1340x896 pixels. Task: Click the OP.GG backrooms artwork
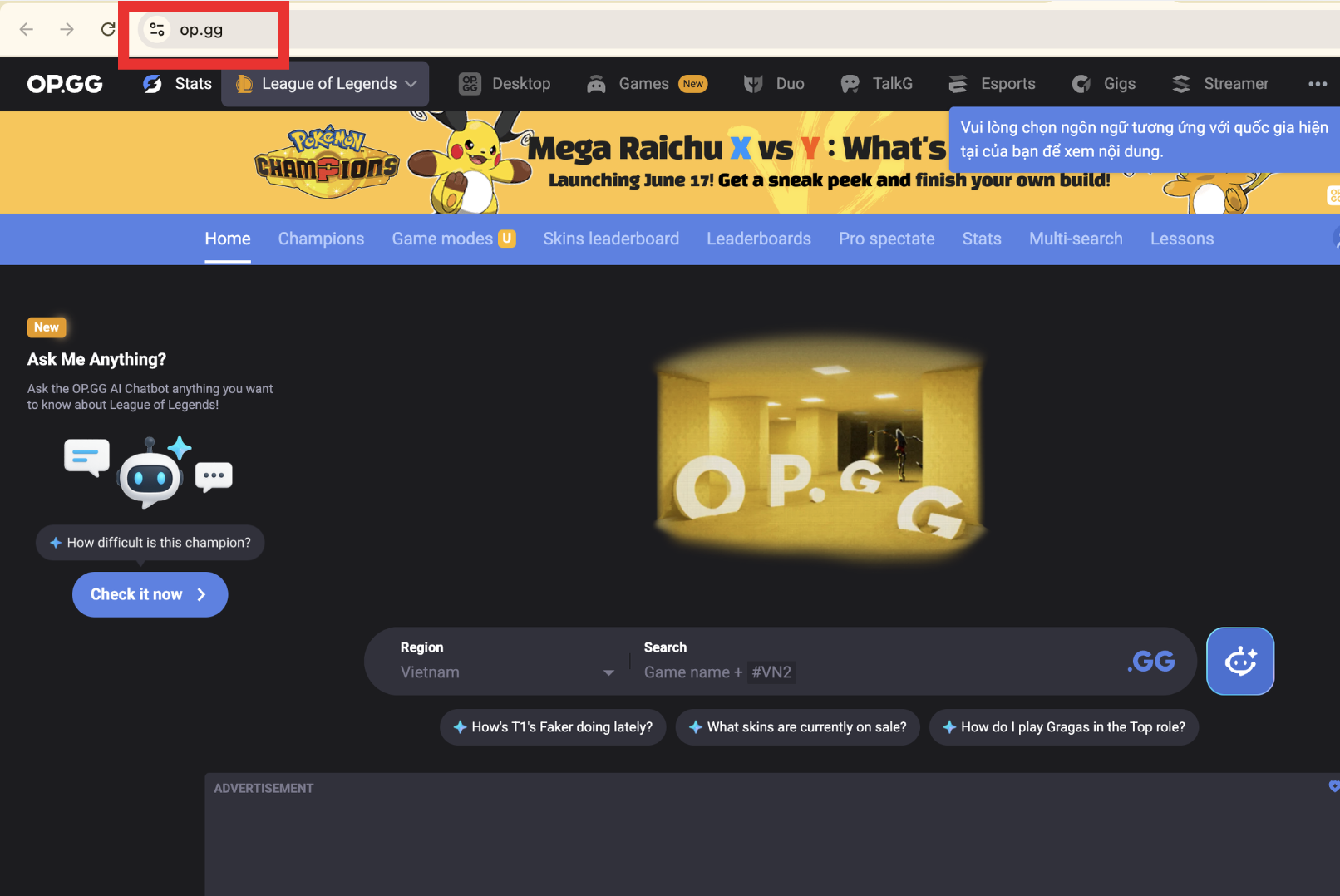pos(820,449)
